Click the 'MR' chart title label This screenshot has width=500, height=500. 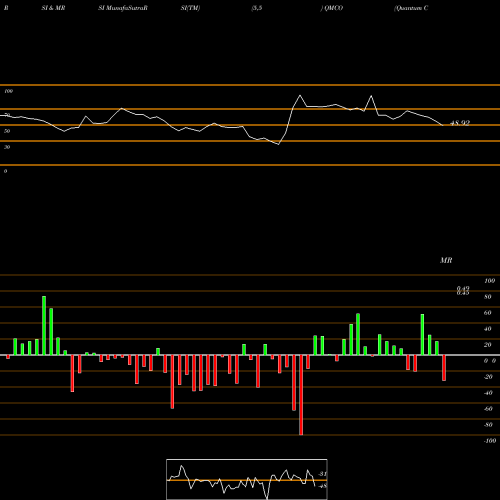tap(446, 260)
